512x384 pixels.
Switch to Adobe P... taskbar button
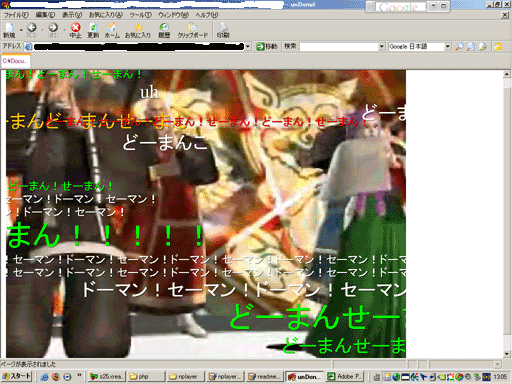click(345, 377)
